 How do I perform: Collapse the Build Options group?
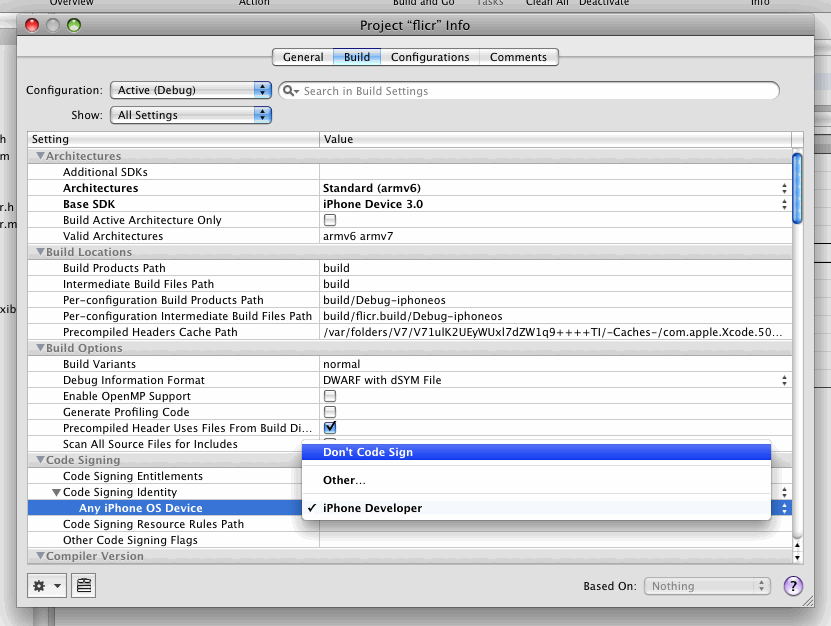(40, 348)
